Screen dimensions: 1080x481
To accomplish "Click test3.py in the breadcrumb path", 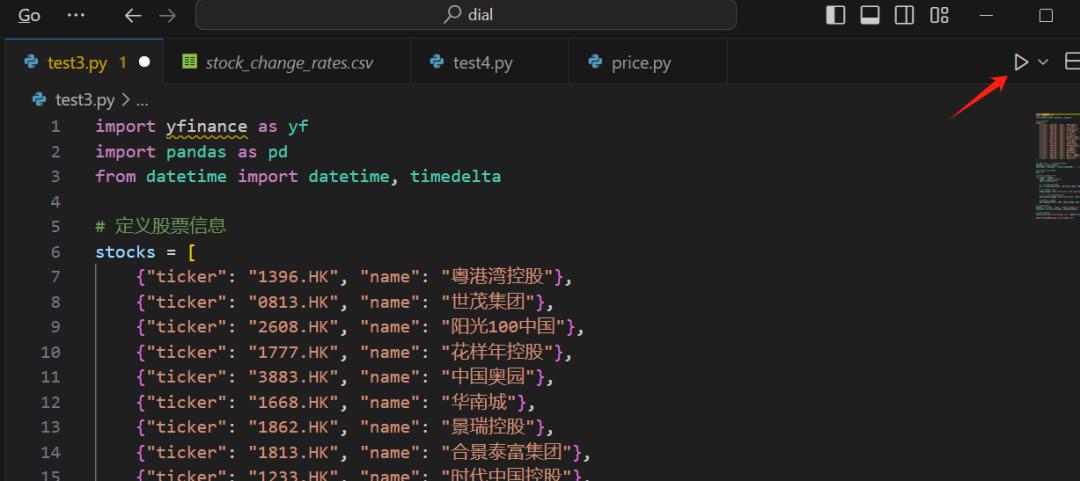I will 85,99.
